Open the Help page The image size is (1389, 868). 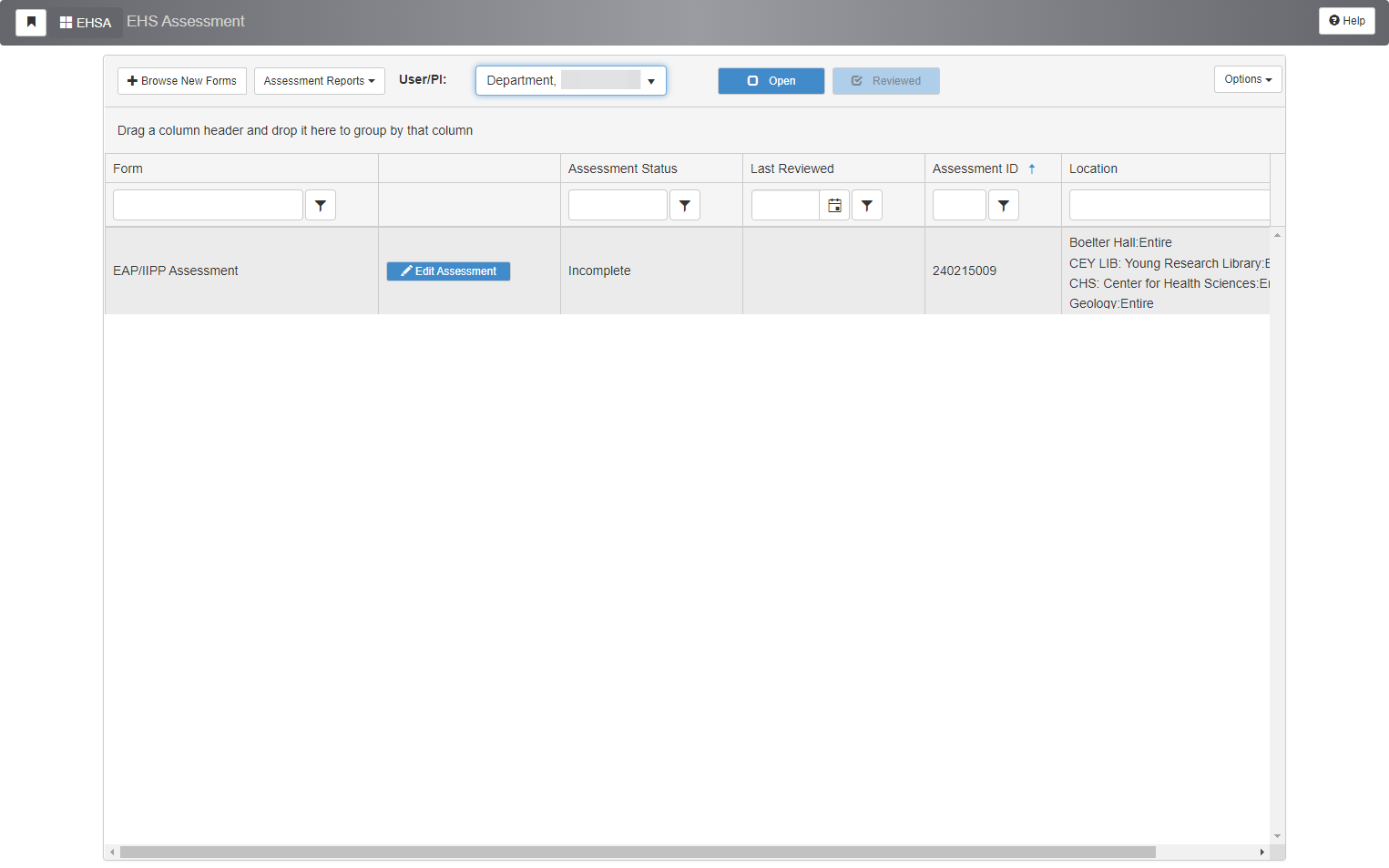(1347, 21)
